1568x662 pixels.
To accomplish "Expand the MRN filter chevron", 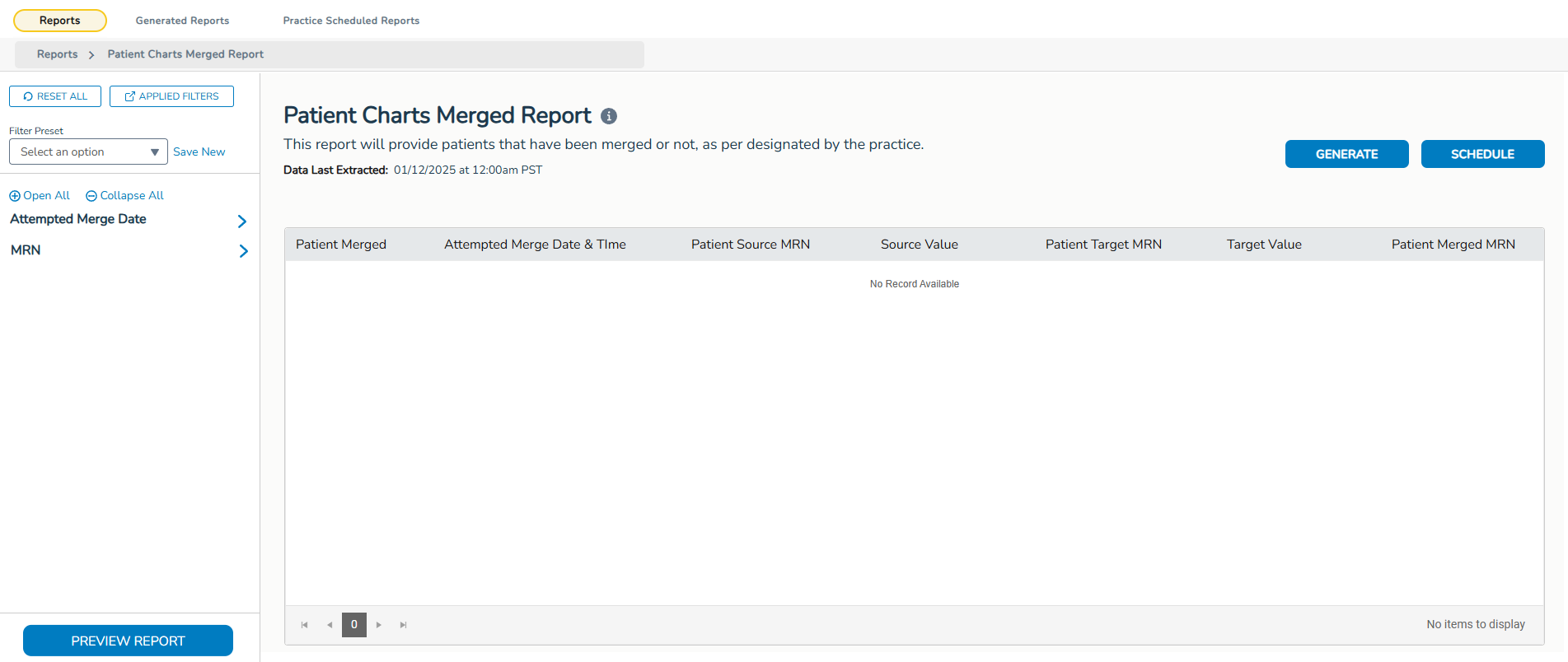I will pyautogui.click(x=243, y=251).
